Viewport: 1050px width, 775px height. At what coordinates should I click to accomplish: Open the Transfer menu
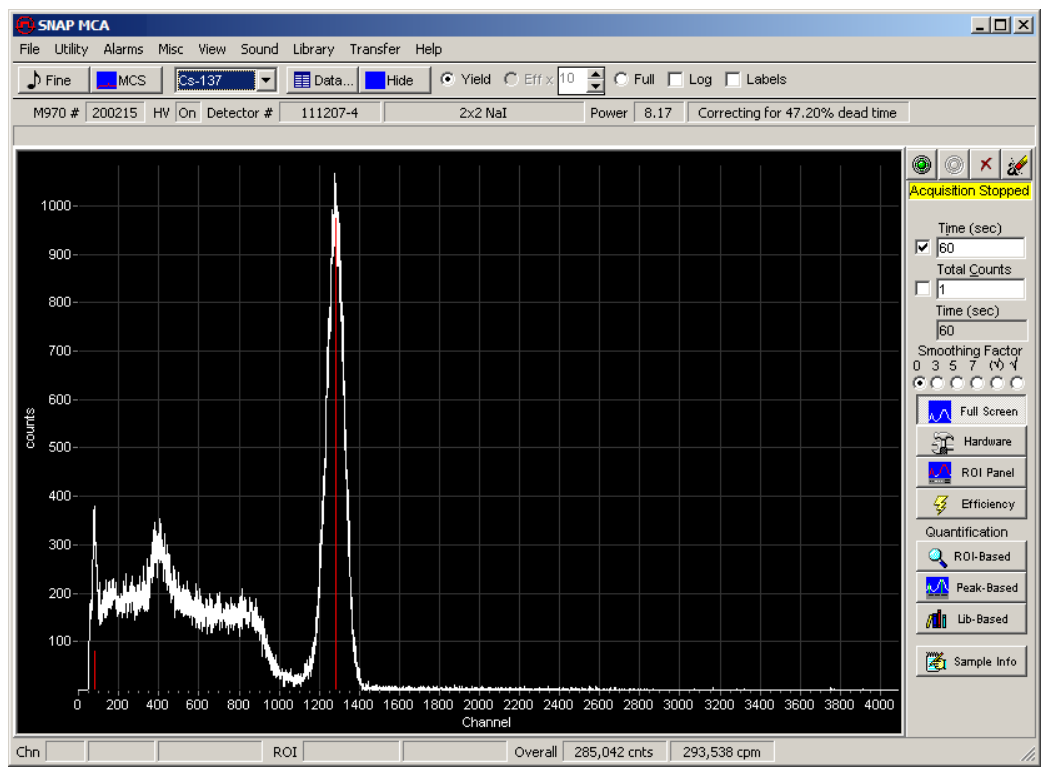(374, 49)
